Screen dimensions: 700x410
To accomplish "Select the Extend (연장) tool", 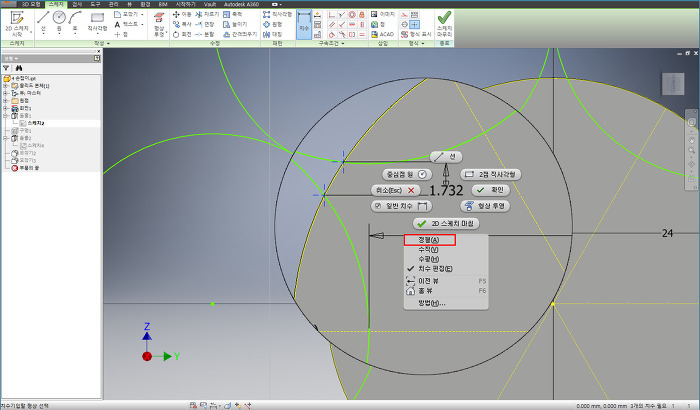I will point(205,24).
